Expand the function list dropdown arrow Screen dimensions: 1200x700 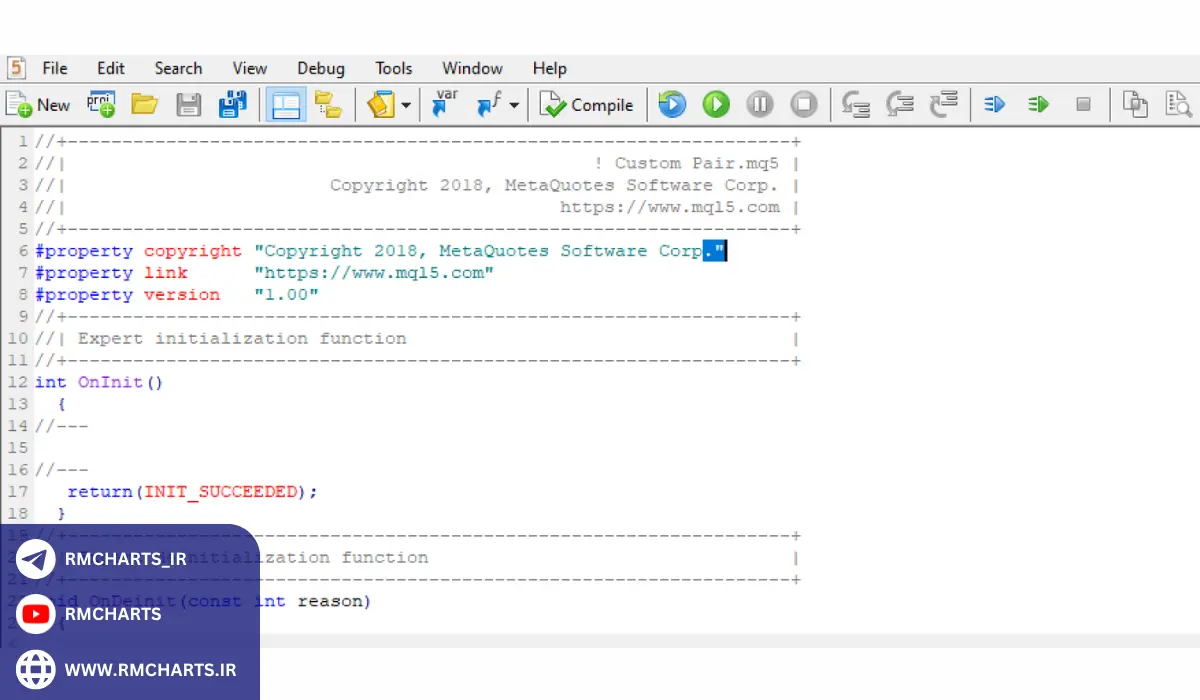(x=514, y=105)
